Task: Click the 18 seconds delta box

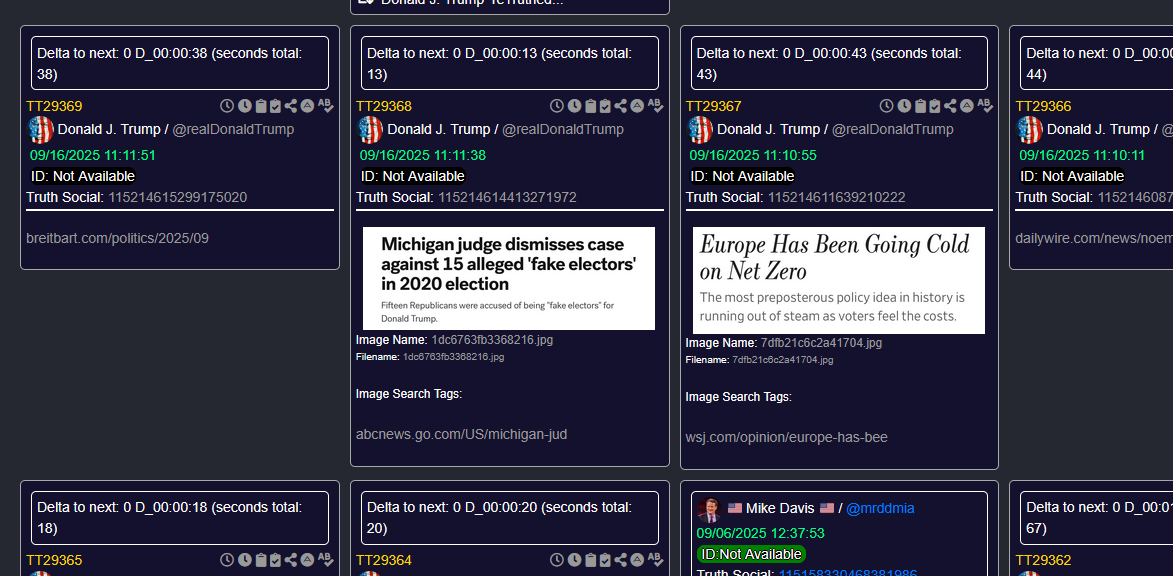Action: 180,518
